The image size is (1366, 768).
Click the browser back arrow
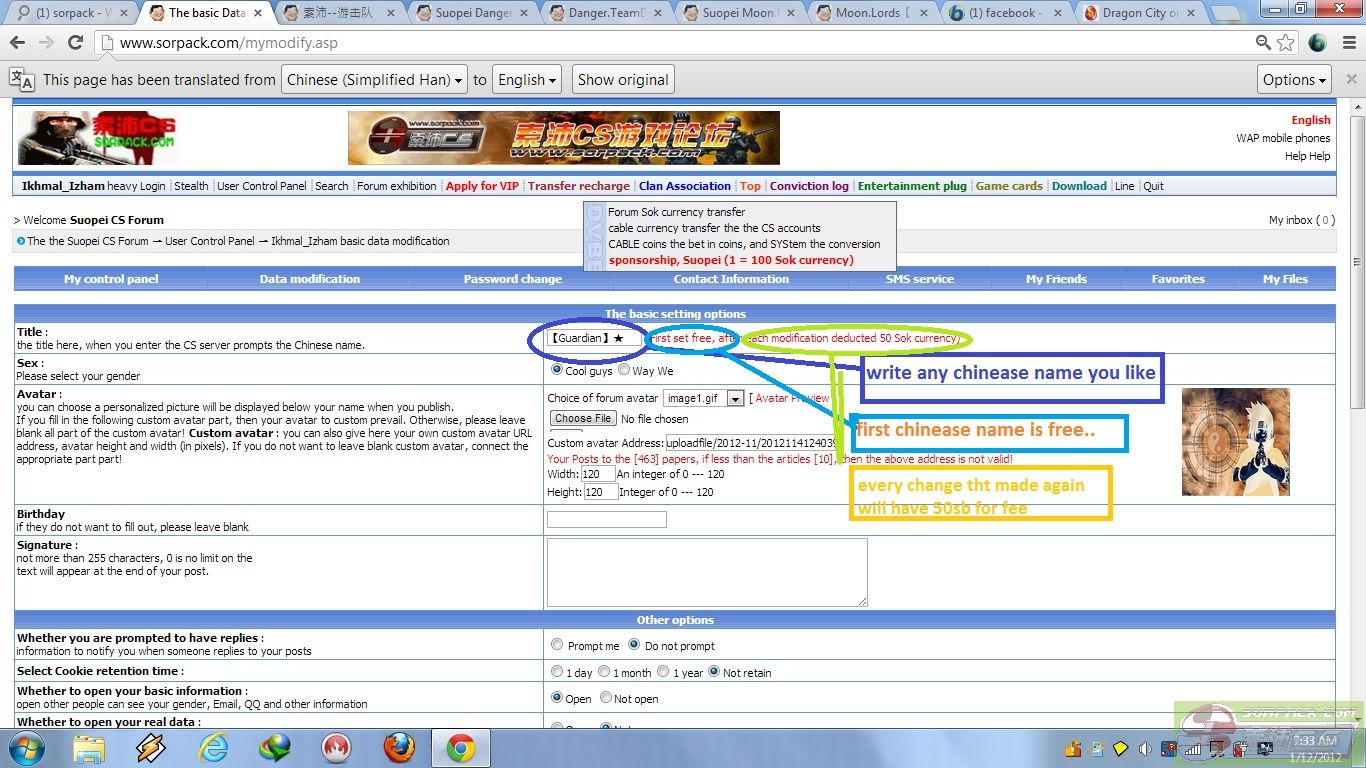18,43
